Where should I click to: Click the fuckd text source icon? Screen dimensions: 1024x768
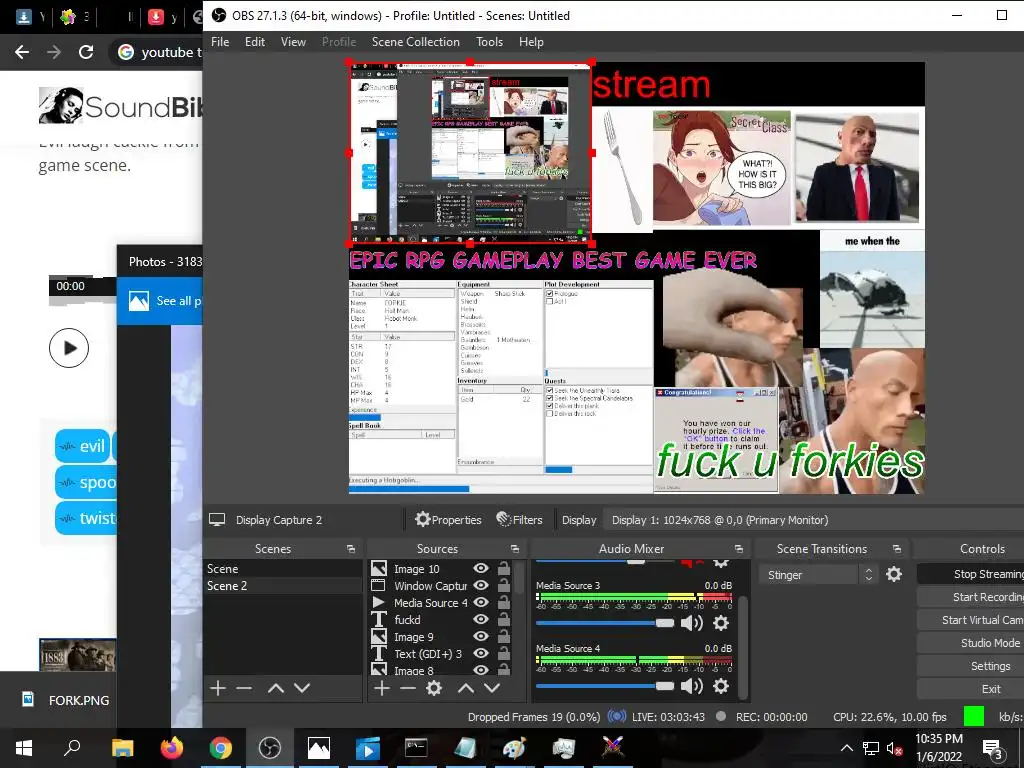pyautogui.click(x=379, y=619)
